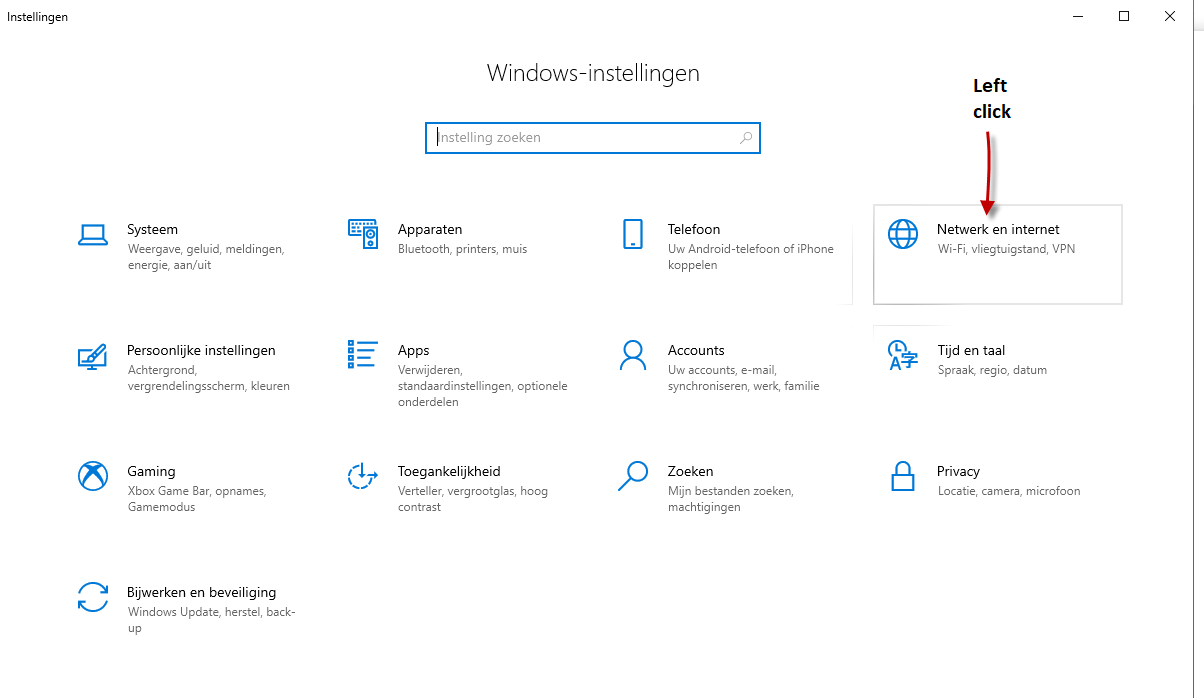
Task: Select the Privacy padlock icon
Action: tap(903, 476)
